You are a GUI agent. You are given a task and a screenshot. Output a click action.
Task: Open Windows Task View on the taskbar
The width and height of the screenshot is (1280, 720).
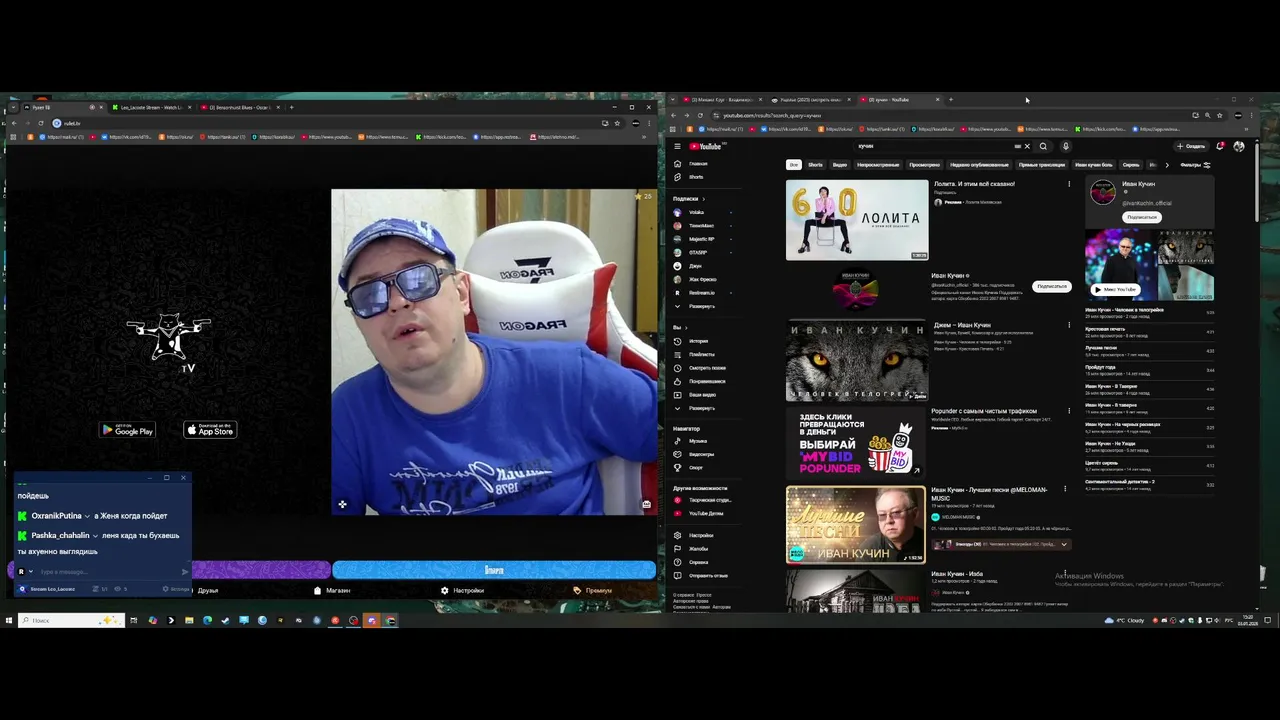(134, 620)
